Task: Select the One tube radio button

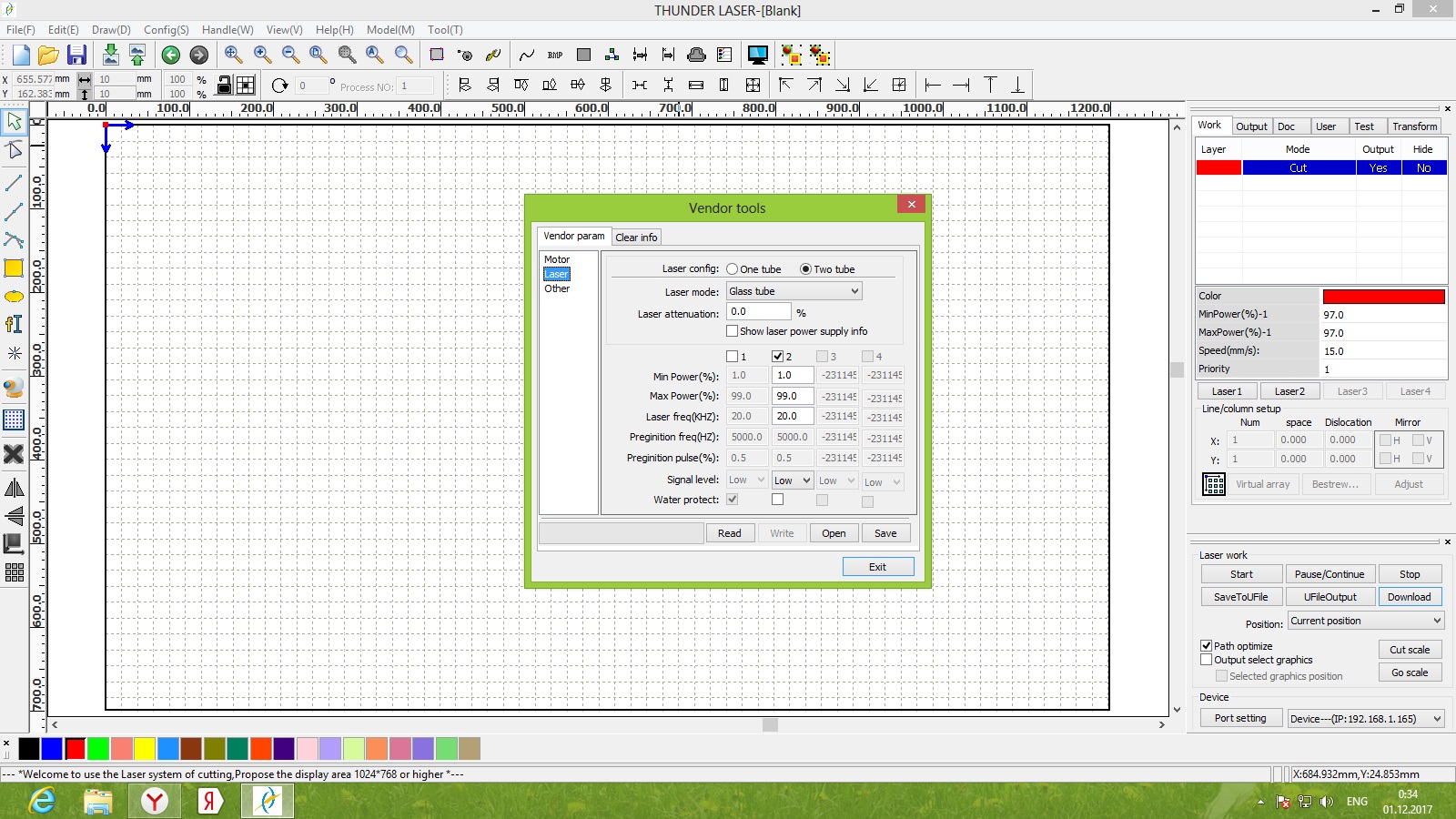Action: pyautogui.click(x=732, y=269)
